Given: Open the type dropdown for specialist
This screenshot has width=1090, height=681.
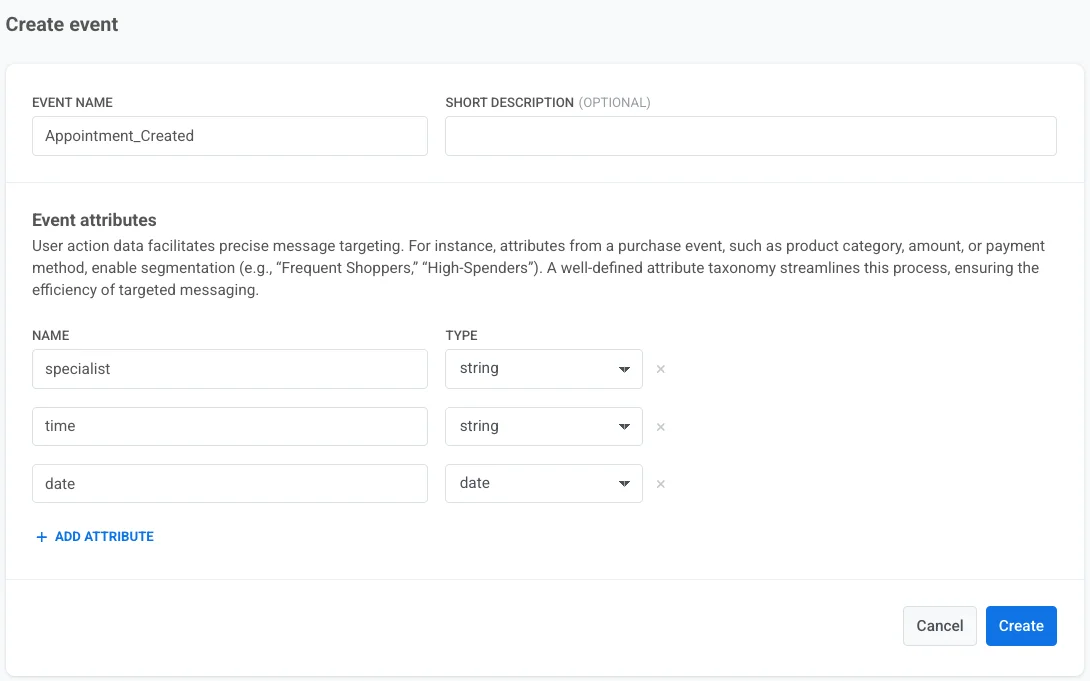Looking at the screenshot, I should 543,369.
